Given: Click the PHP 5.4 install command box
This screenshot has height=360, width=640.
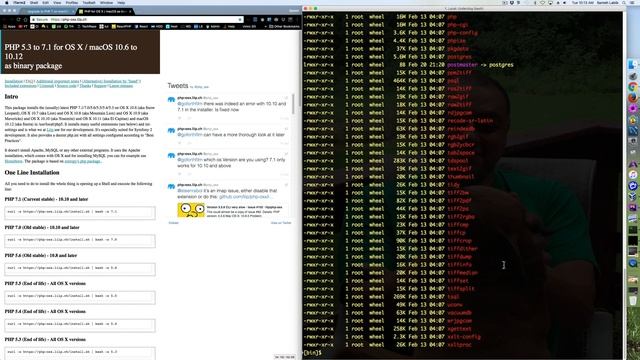Looking at the screenshot, I should 80,324.
